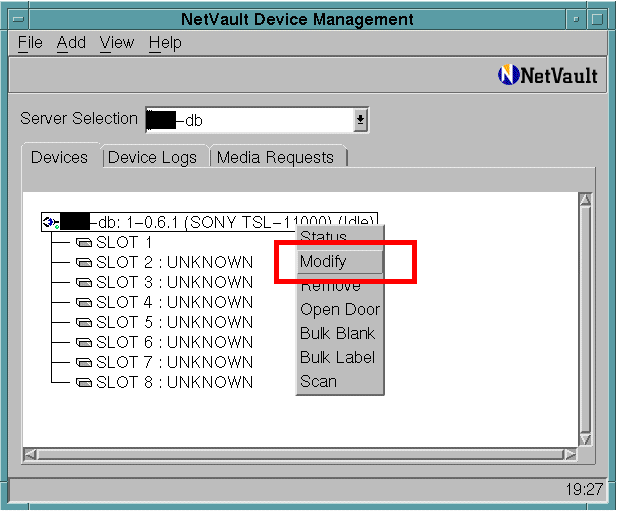Select SLOT 3 : UNKNOWN text
Image resolution: width=618 pixels, height=512 pixels.
point(174,283)
